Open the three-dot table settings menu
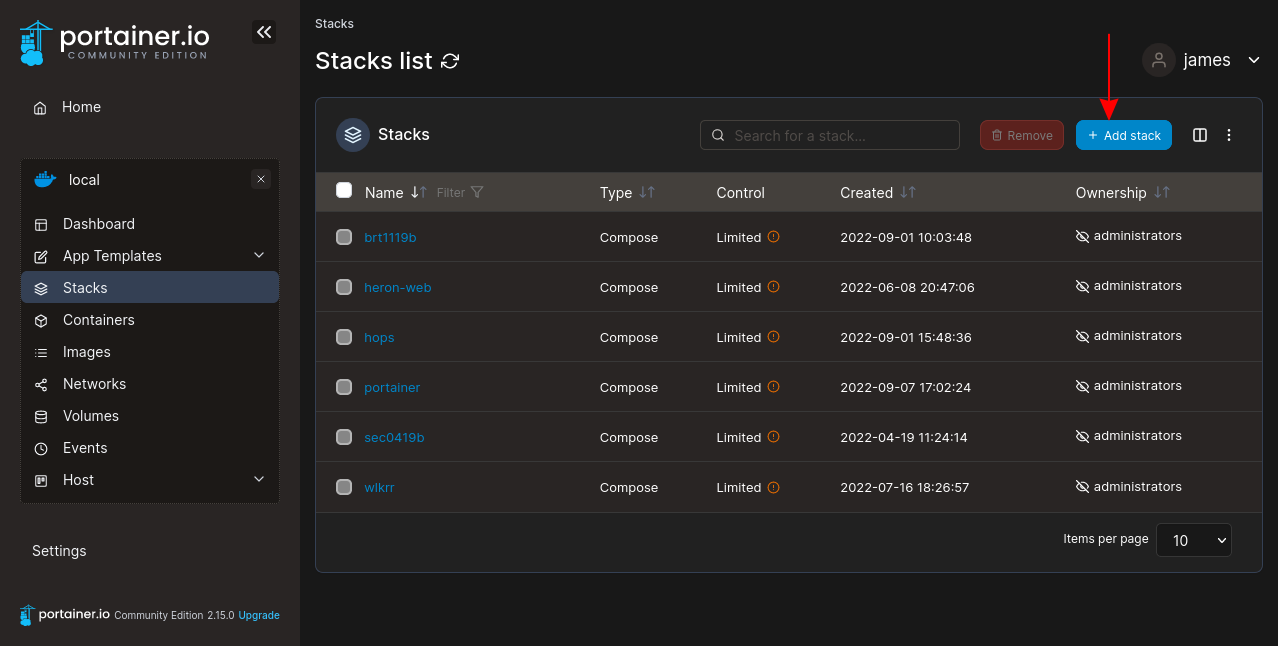 click(1229, 135)
